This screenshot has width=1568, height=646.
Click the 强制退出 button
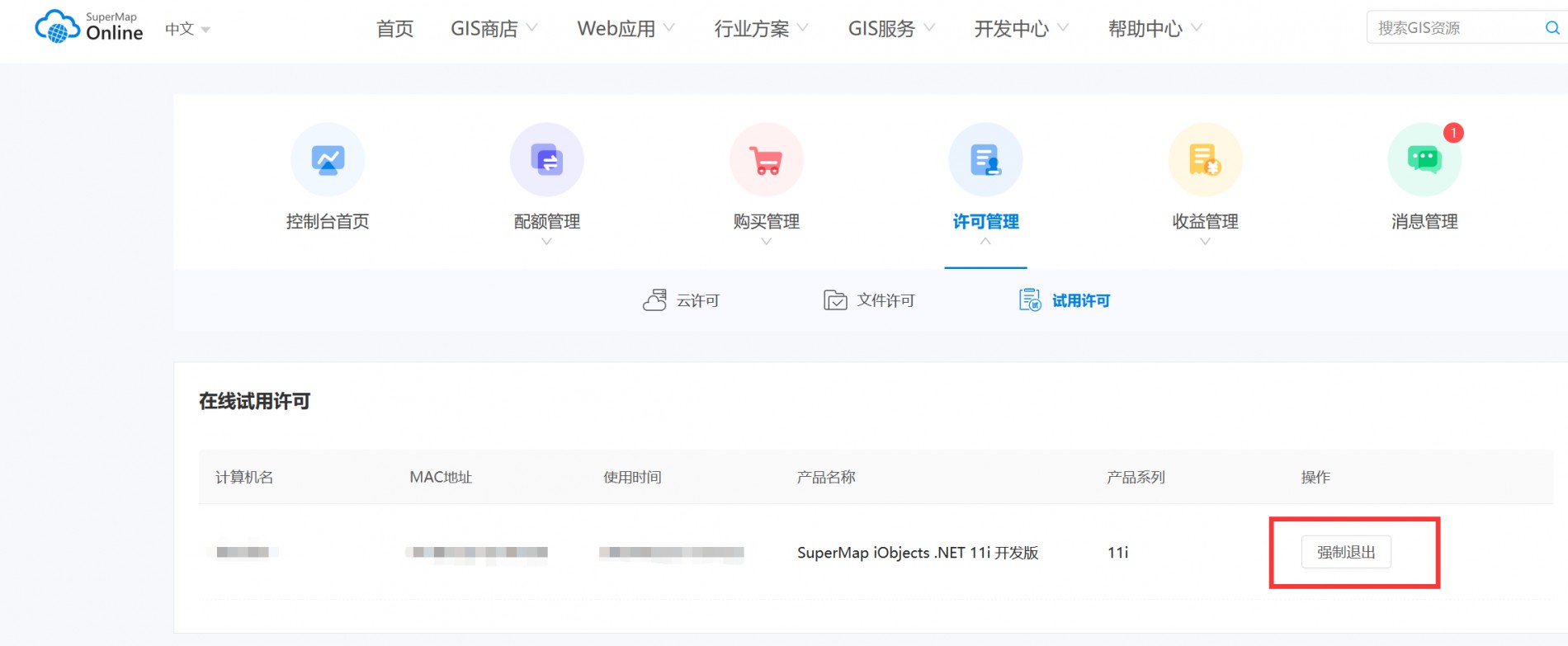(x=1346, y=552)
